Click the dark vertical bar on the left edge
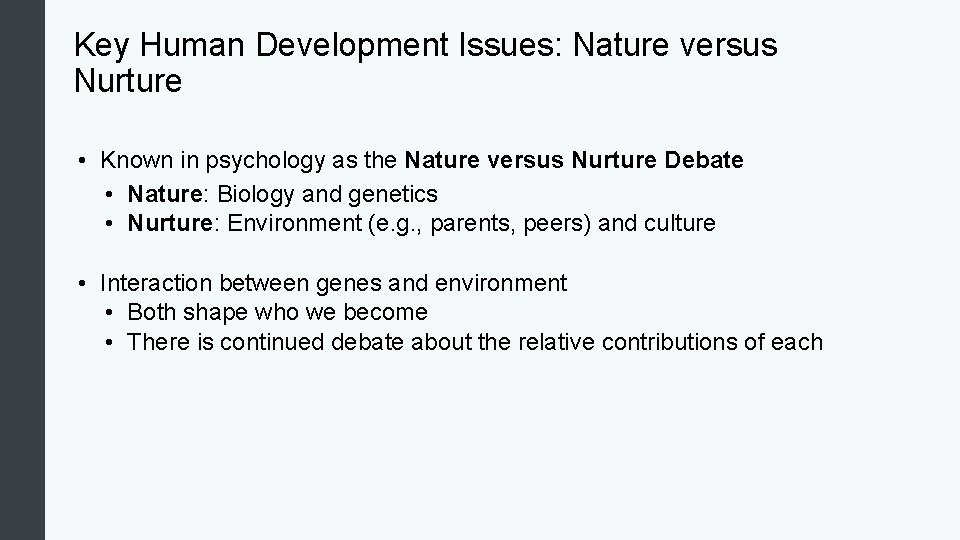This screenshot has width=960, height=540. (x=22, y=270)
